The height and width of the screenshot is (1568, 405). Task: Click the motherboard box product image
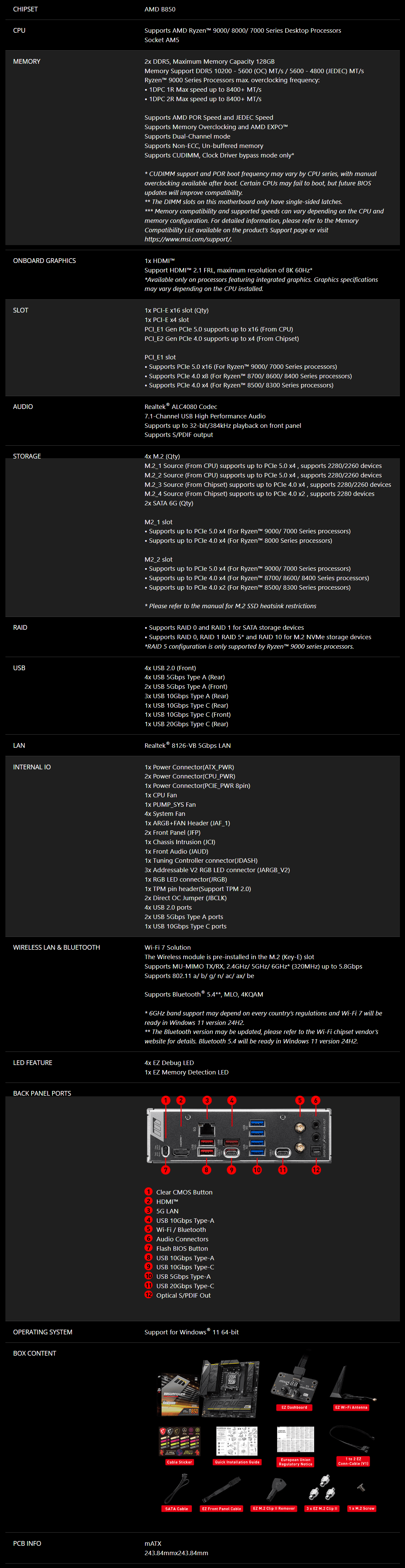[x=209, y=1388]
